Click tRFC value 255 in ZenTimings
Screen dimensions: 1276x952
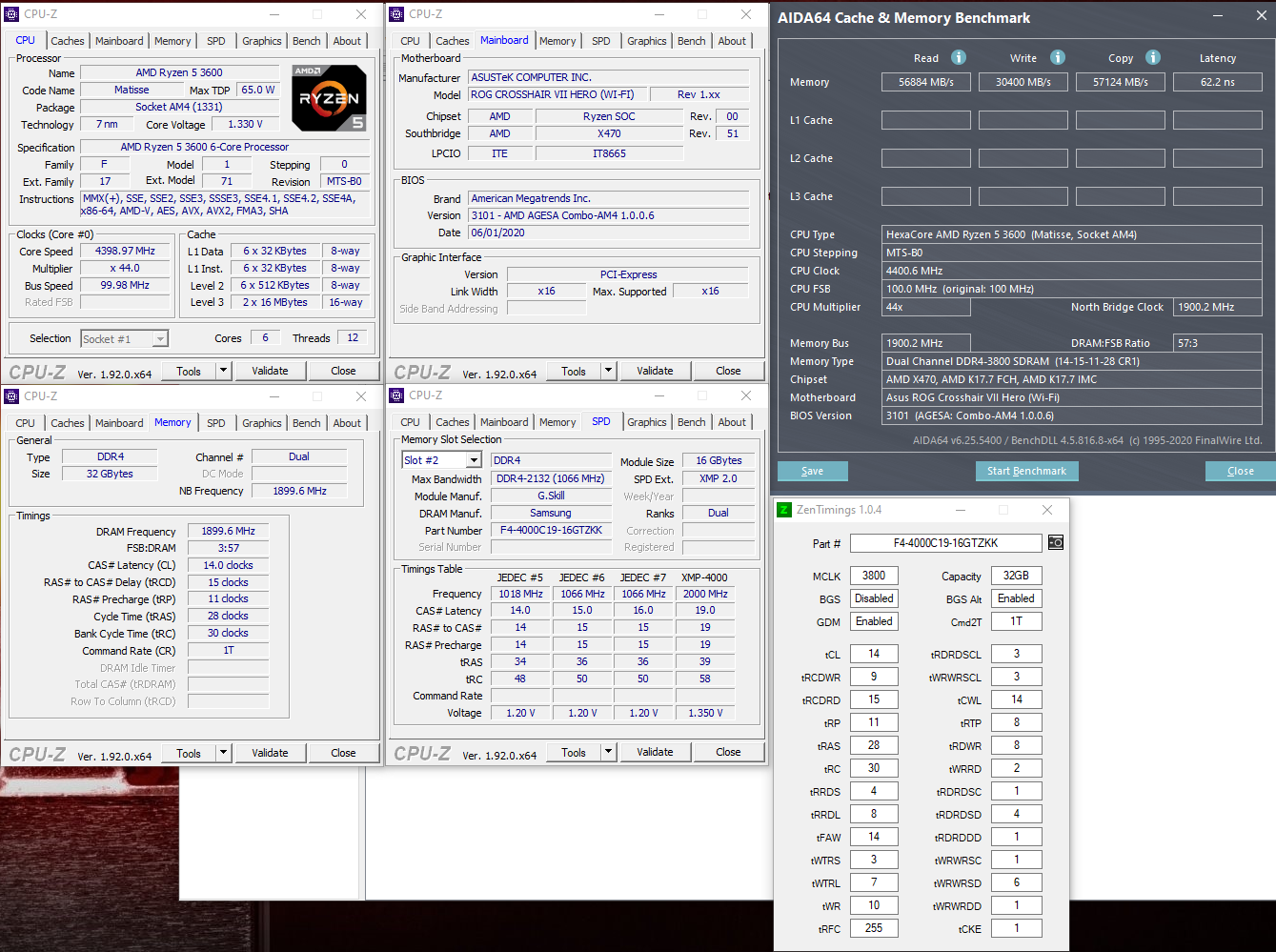(x=874, y=928)
